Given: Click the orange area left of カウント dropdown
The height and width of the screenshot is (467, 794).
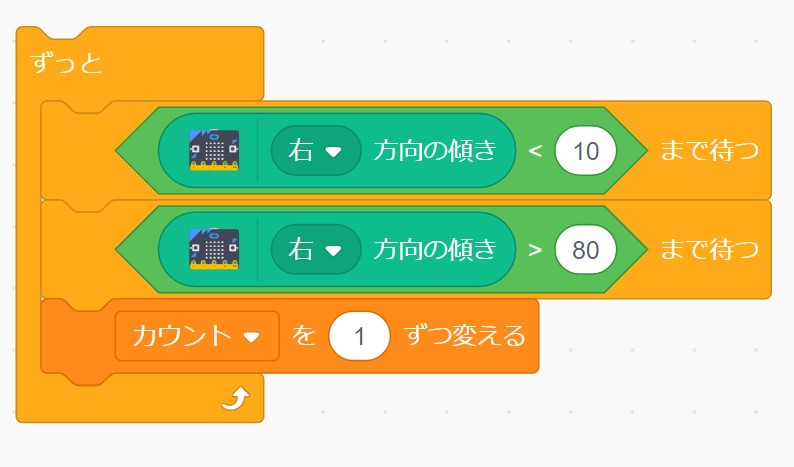Looking at the screenshot, I should tap(80, 336).
